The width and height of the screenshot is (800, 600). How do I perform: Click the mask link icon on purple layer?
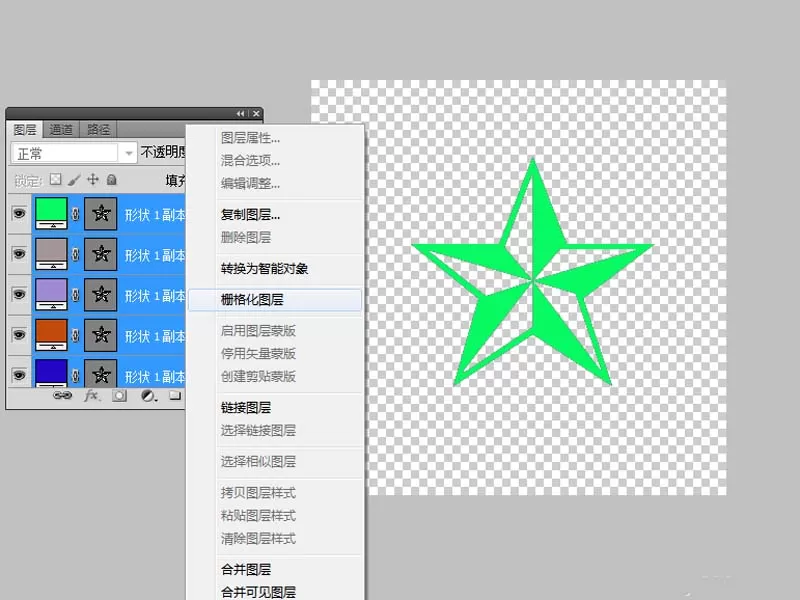pos(76,294)
